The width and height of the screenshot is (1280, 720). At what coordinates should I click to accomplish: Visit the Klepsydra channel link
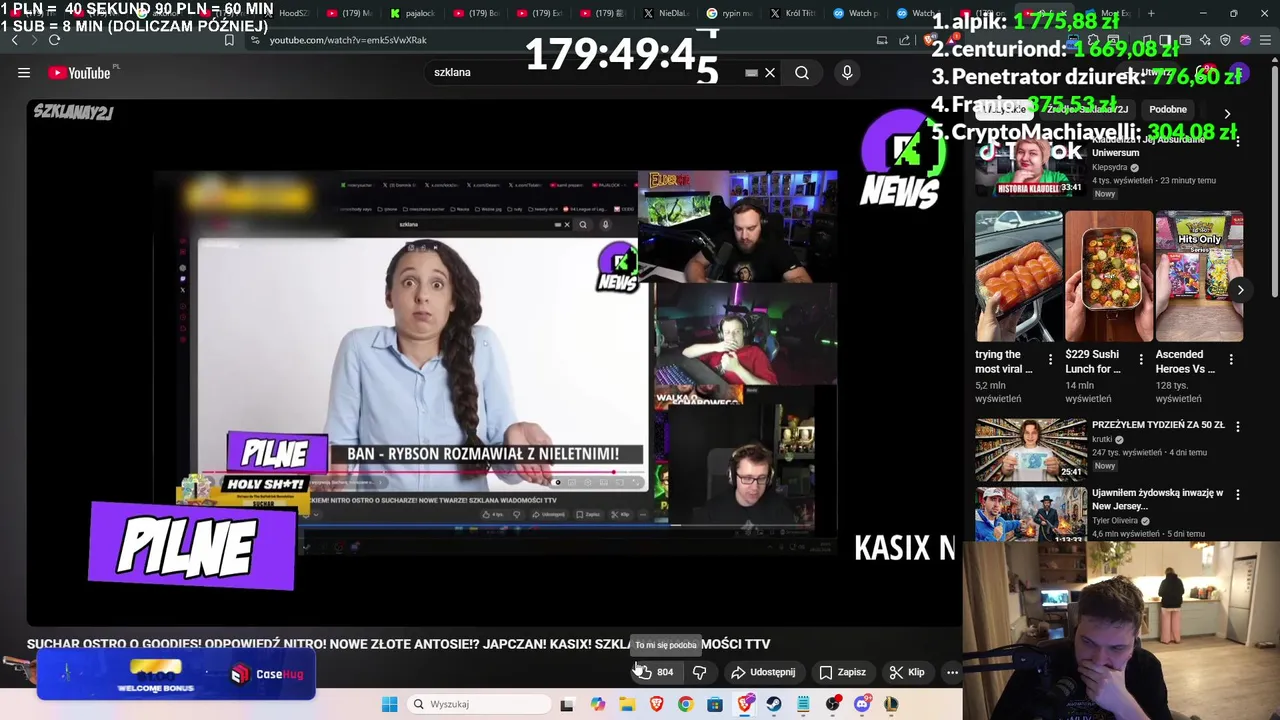1110,167
